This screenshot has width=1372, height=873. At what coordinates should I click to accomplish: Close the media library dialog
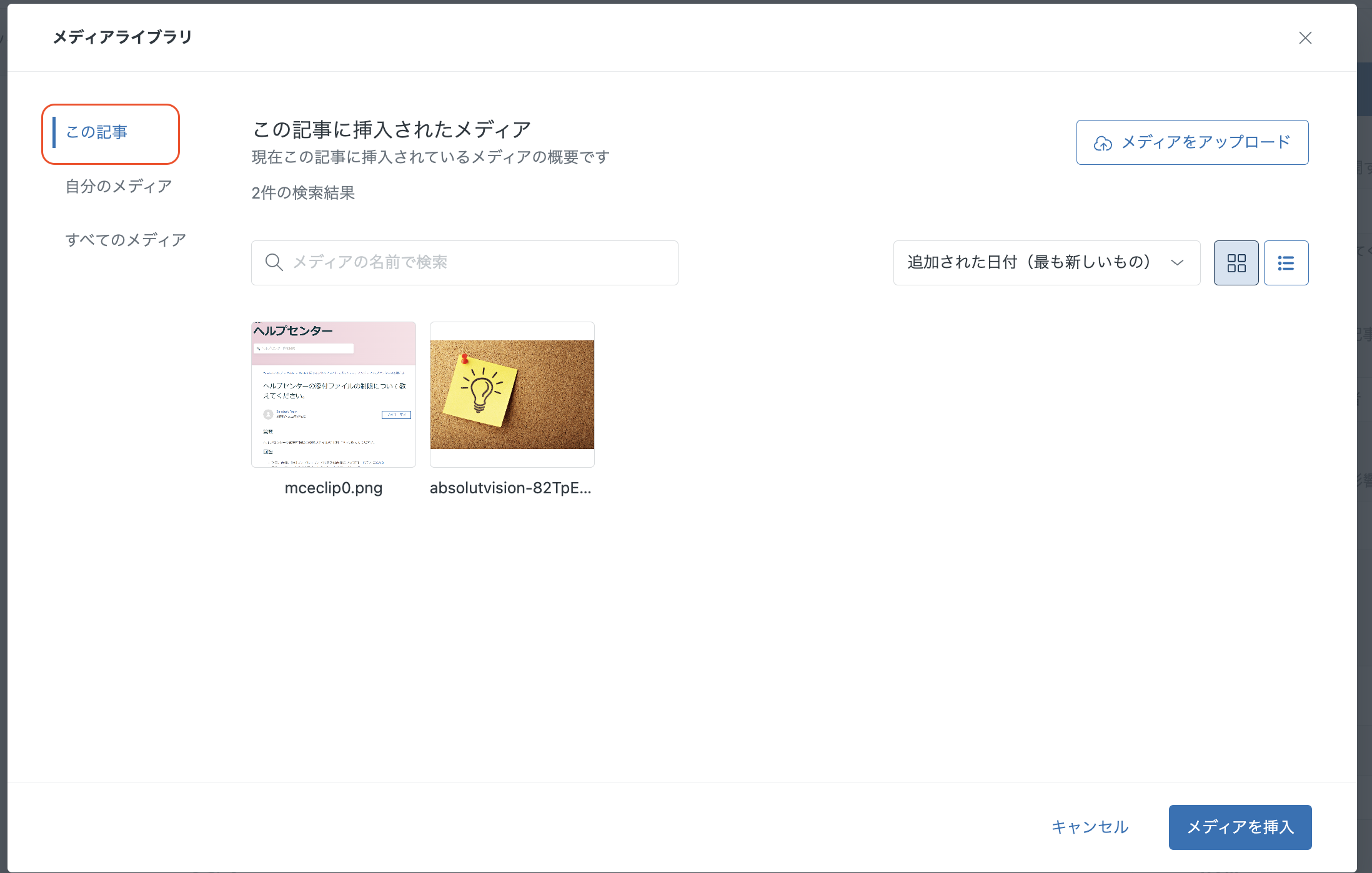point(1305,38)
